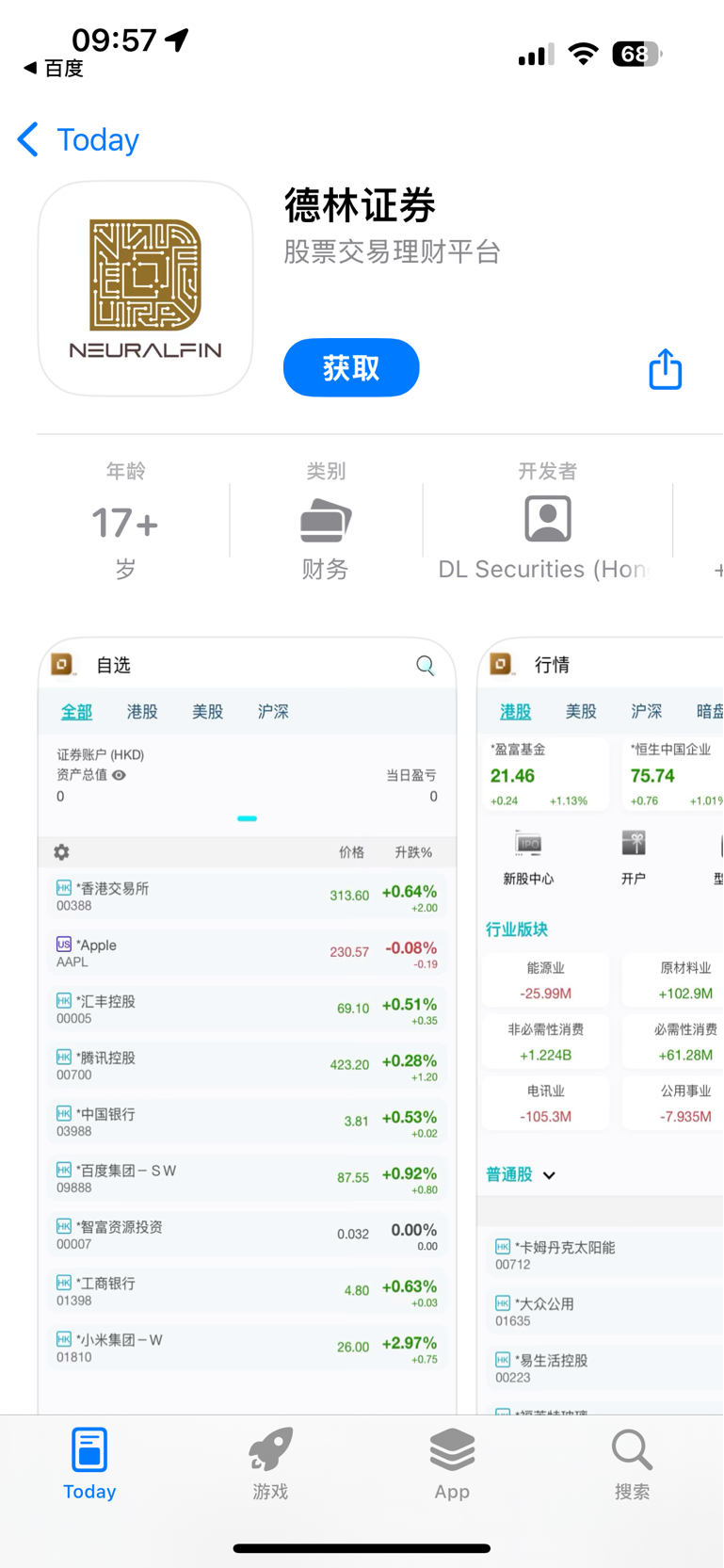
Task: Switch to Today tab in bottom bar
Action: 89,1464
